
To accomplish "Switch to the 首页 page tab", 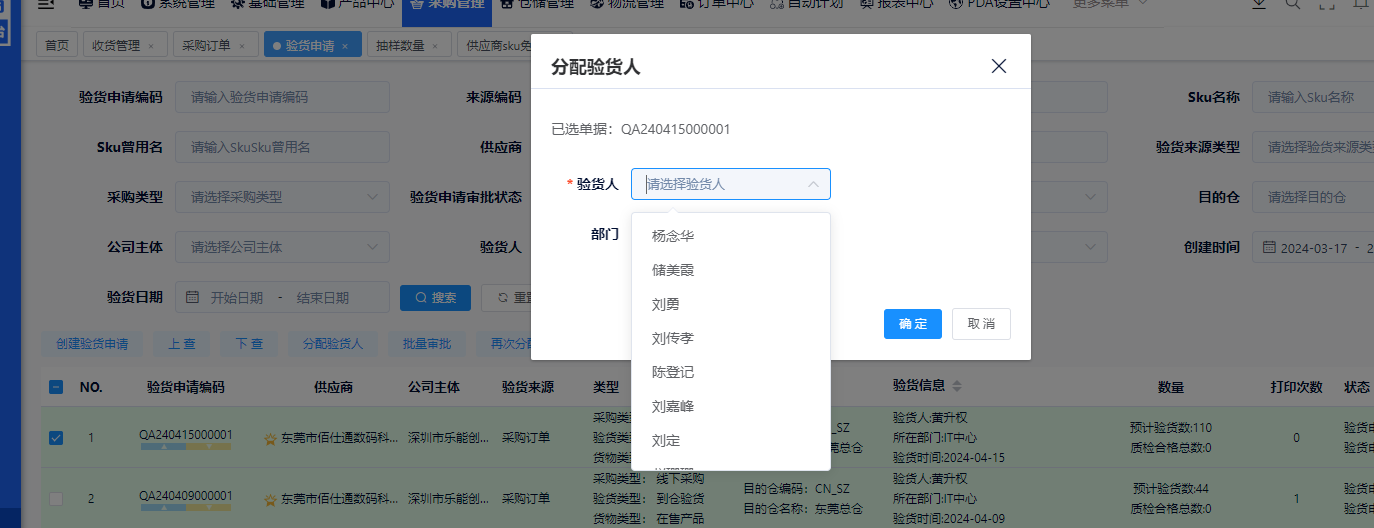I will (x=58, y=45).
